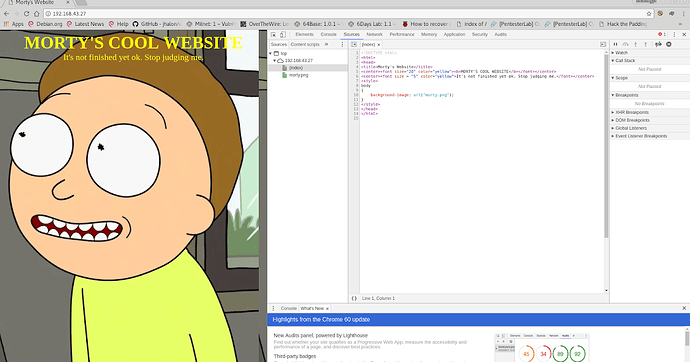Open the red error count indicator
This screenshot has height=362, width=690.
point(662,34)
